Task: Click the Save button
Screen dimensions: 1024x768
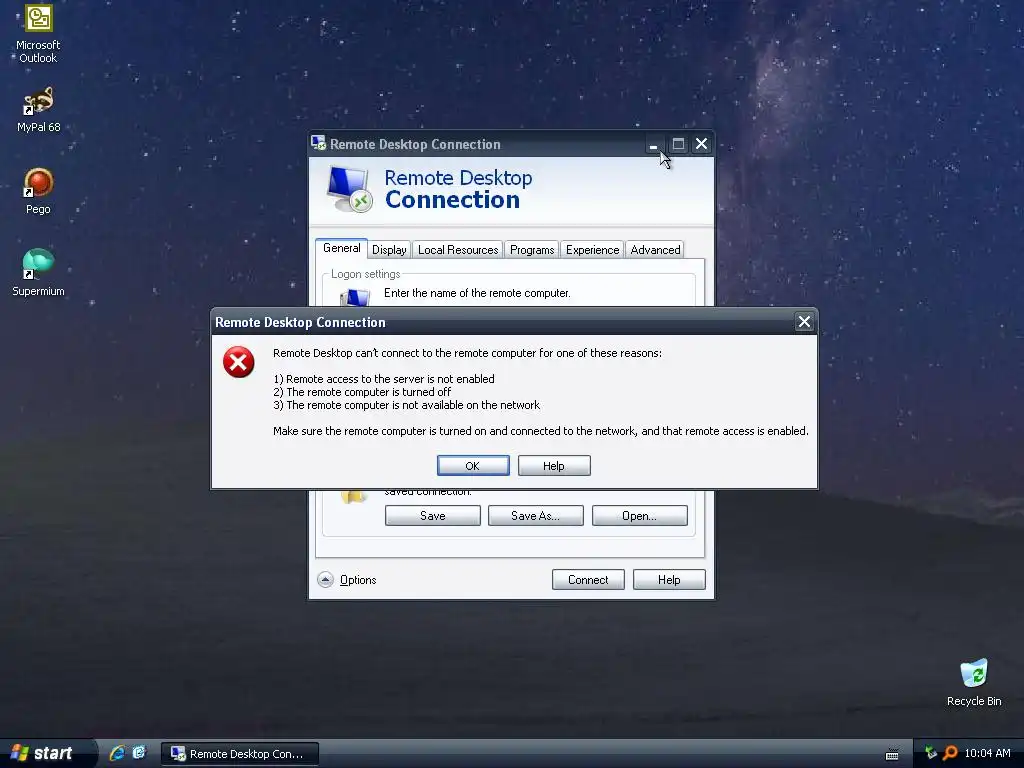Action: coord(432,515)
